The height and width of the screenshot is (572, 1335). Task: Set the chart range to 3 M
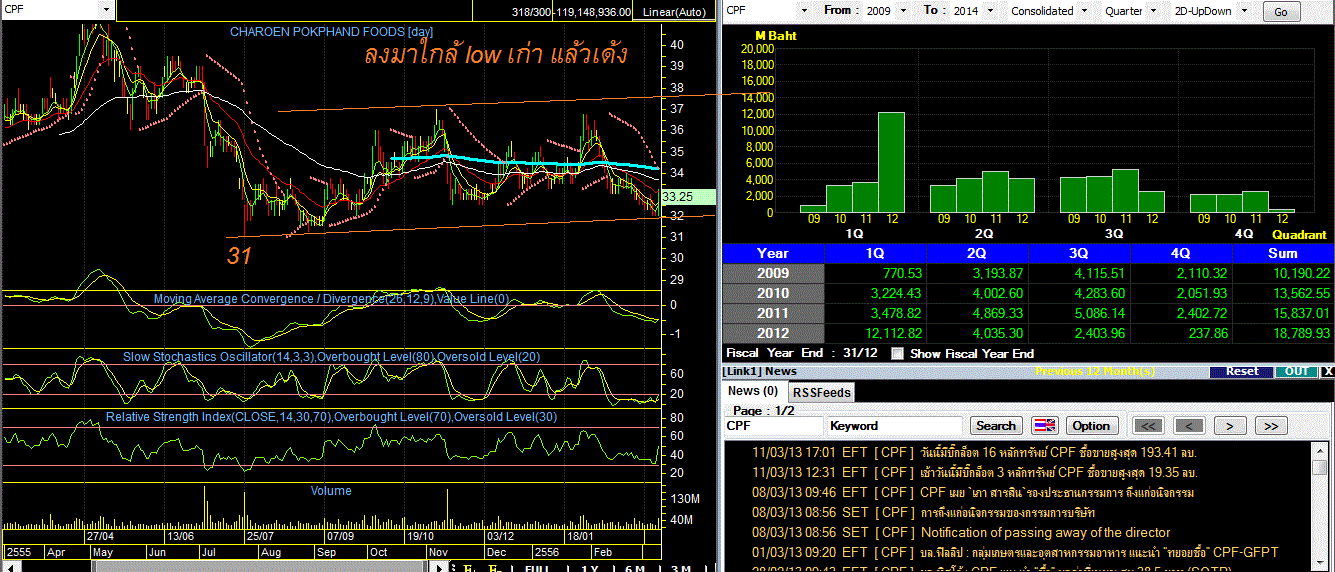coord(680,567)
